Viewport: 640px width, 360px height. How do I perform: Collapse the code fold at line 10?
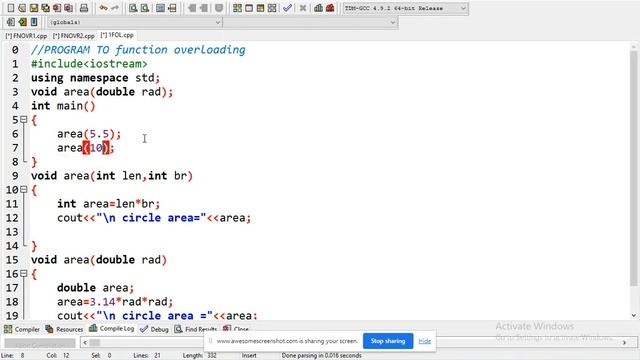[24, 189]
